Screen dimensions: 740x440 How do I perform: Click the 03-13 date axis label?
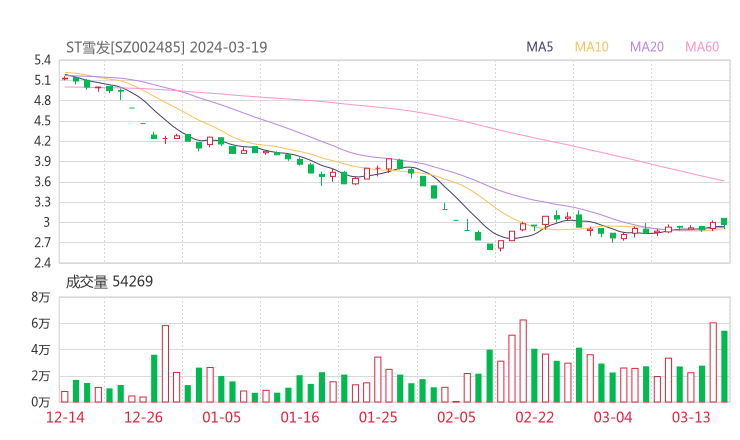pyautogui.click(x=691, y=417)
